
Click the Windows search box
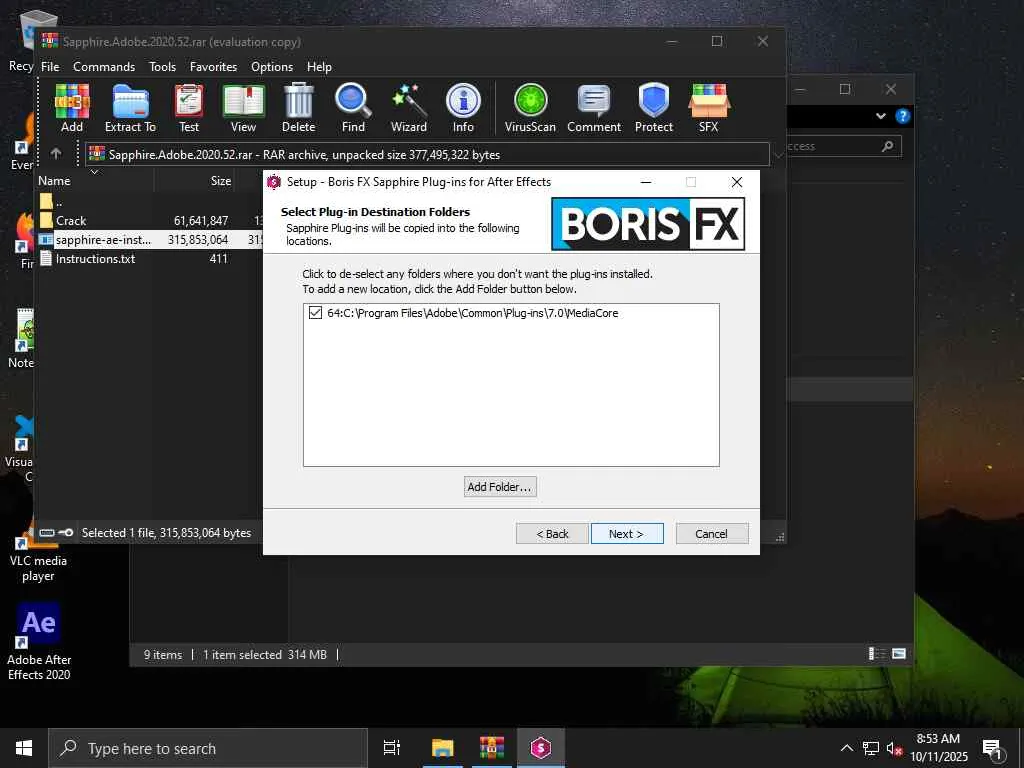(x=208, y=748)
